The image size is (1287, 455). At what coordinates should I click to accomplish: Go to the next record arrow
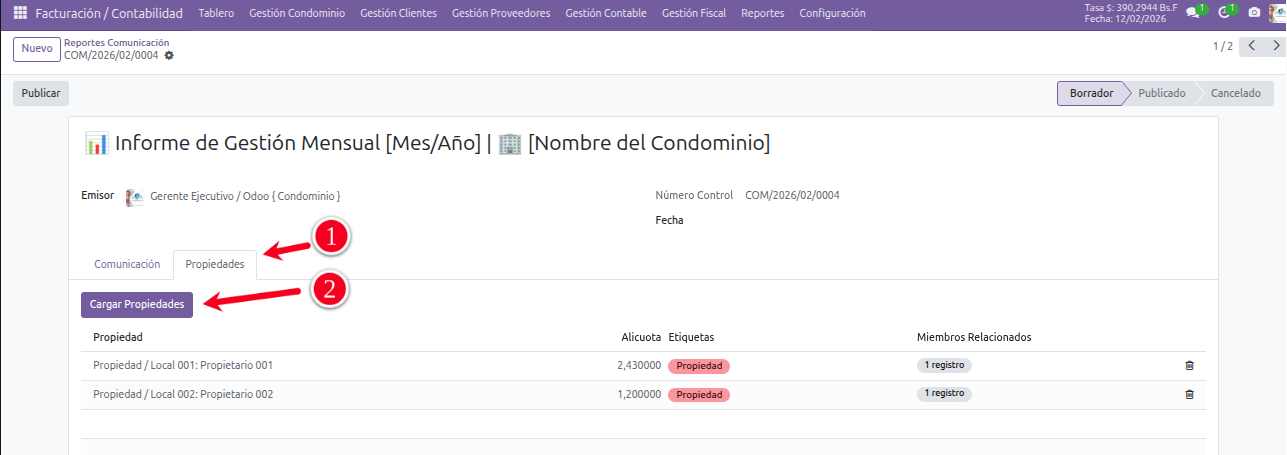(x=1275, y=47)
